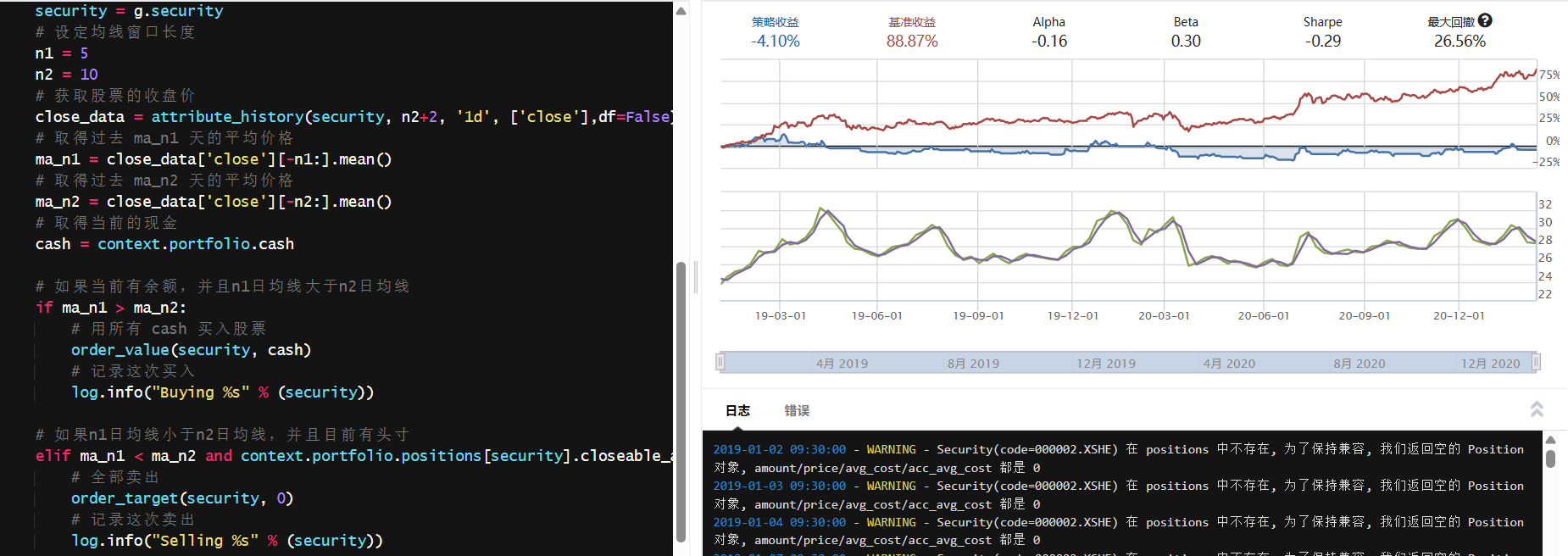The width and height of the screenshot is (1568, 556).
Task: Click the left handle of chart range slider
Action: [720, 363]
